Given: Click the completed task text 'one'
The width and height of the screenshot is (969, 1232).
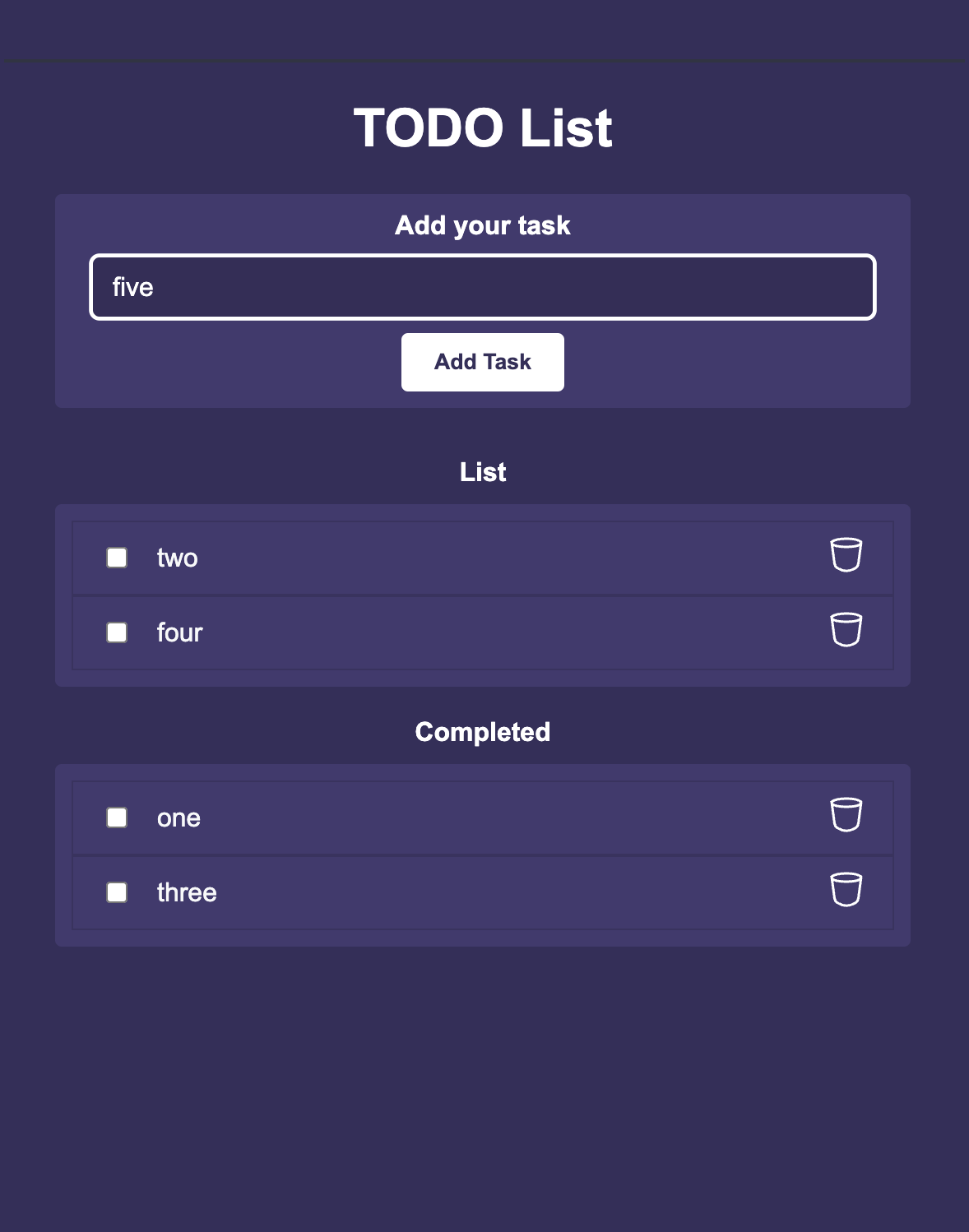Looking at the screenshot, I should pos(178,817).
